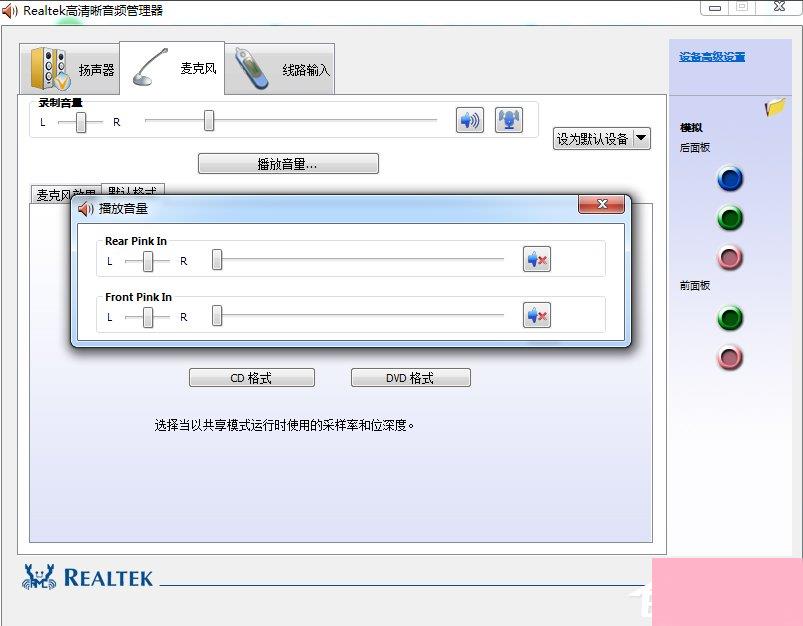Click the Front Pink In label

[x=138, y=297]
